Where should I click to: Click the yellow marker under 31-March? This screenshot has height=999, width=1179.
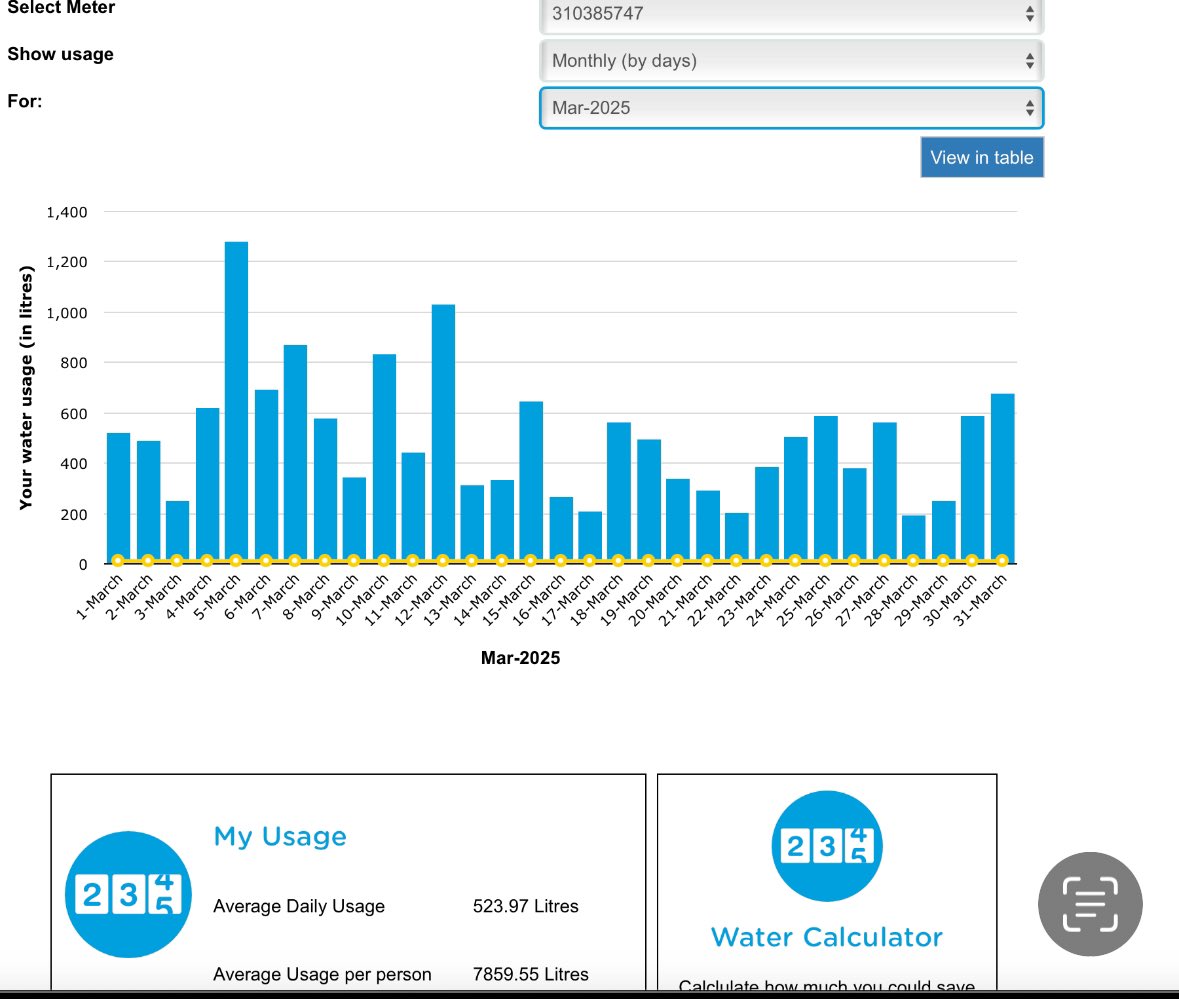pos(1002,560)
